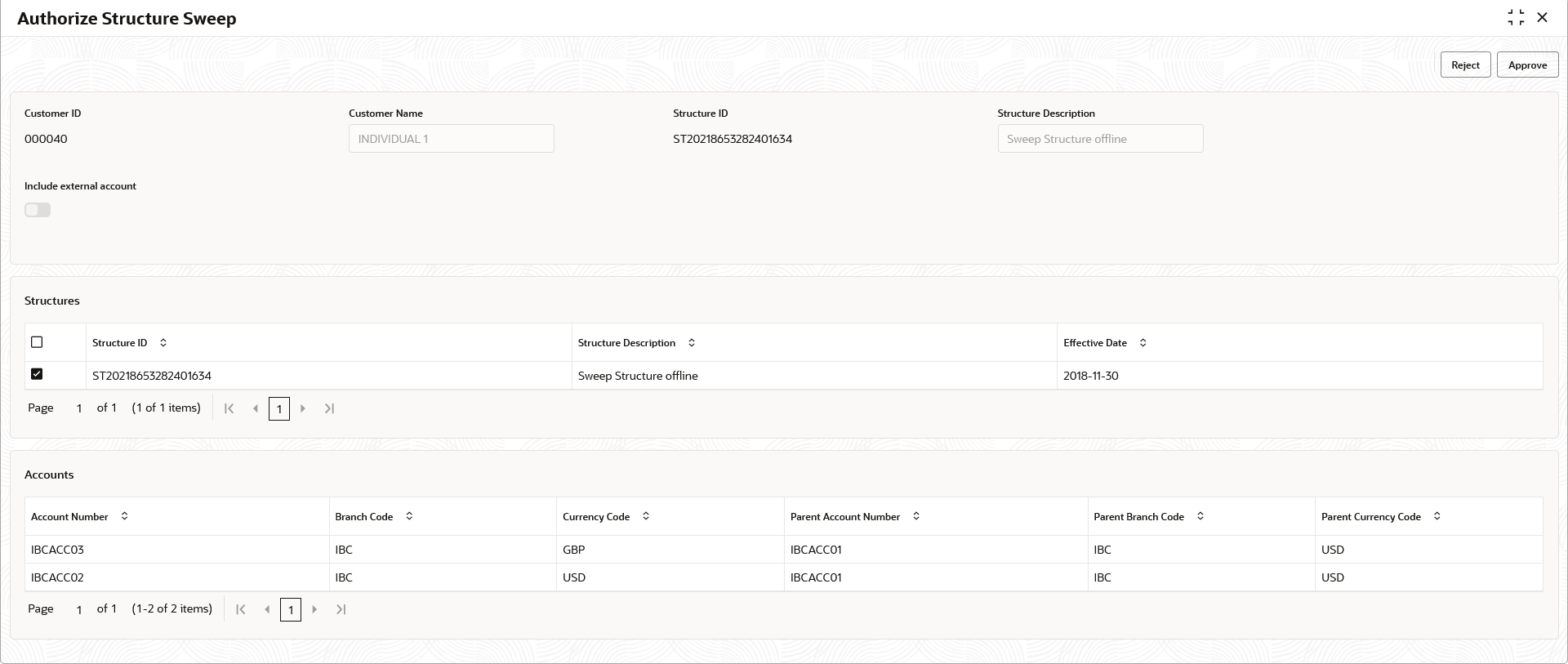The image size is (1568, 664).
Task: Go to next page in Accounts pagination
Action: (314, 609)
